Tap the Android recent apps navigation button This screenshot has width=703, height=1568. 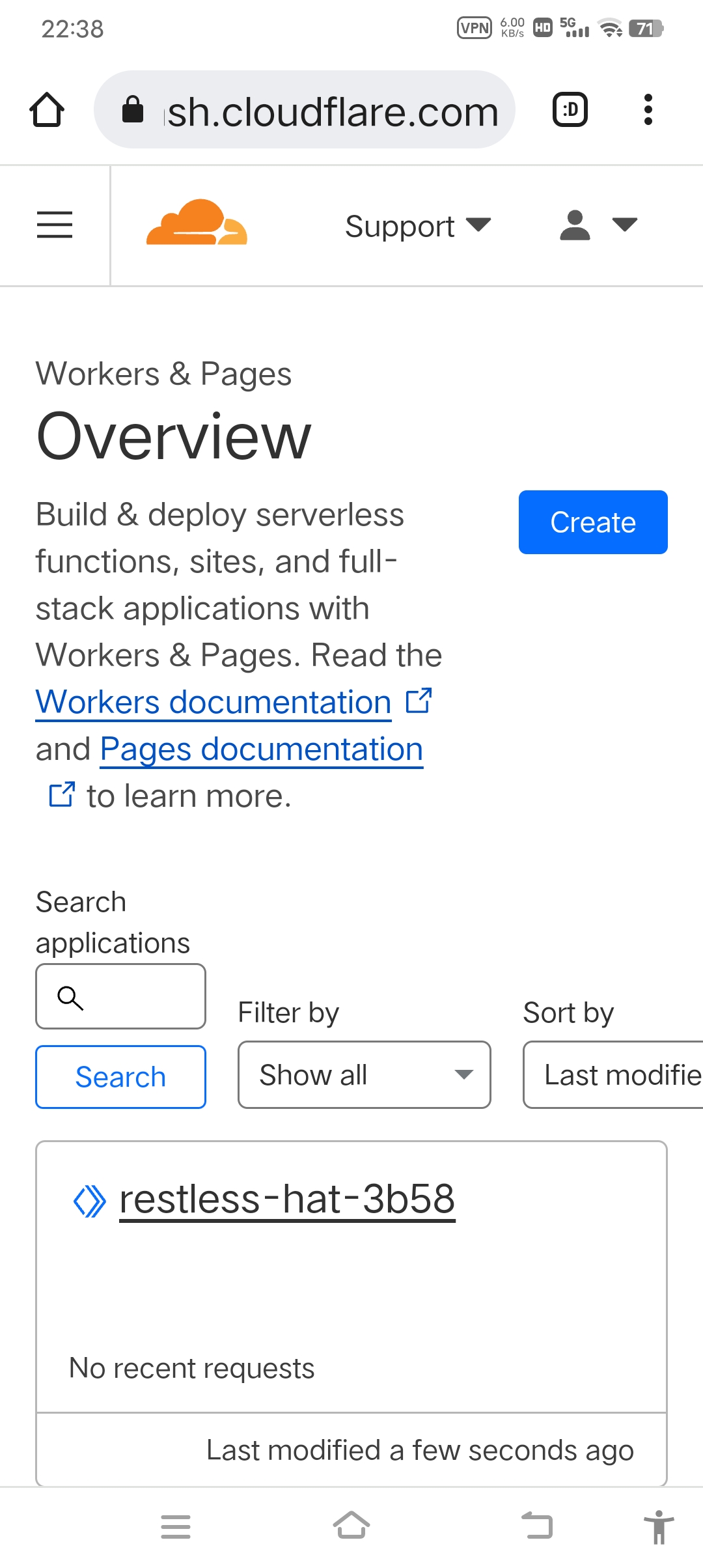176,1526
